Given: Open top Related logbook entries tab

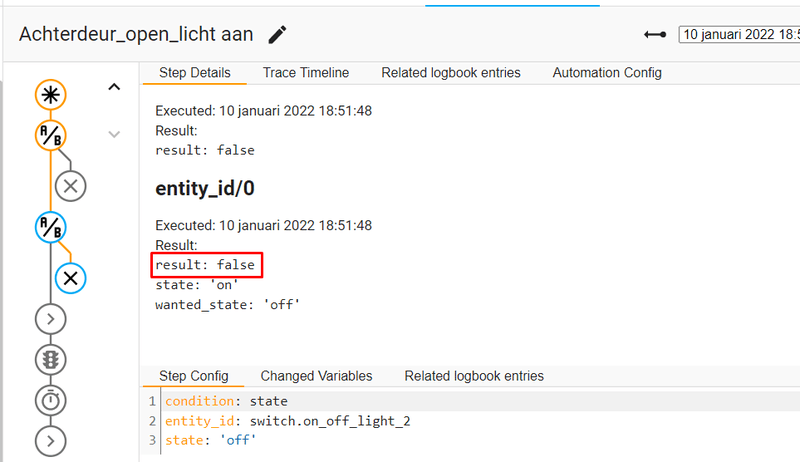Looking at the screenshot, I should [451, 73].
